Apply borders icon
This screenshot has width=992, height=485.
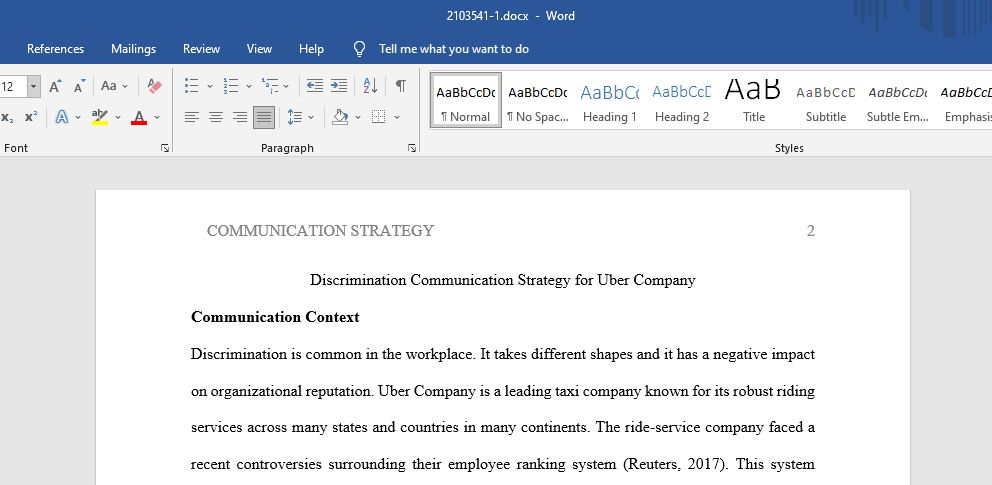378,117
